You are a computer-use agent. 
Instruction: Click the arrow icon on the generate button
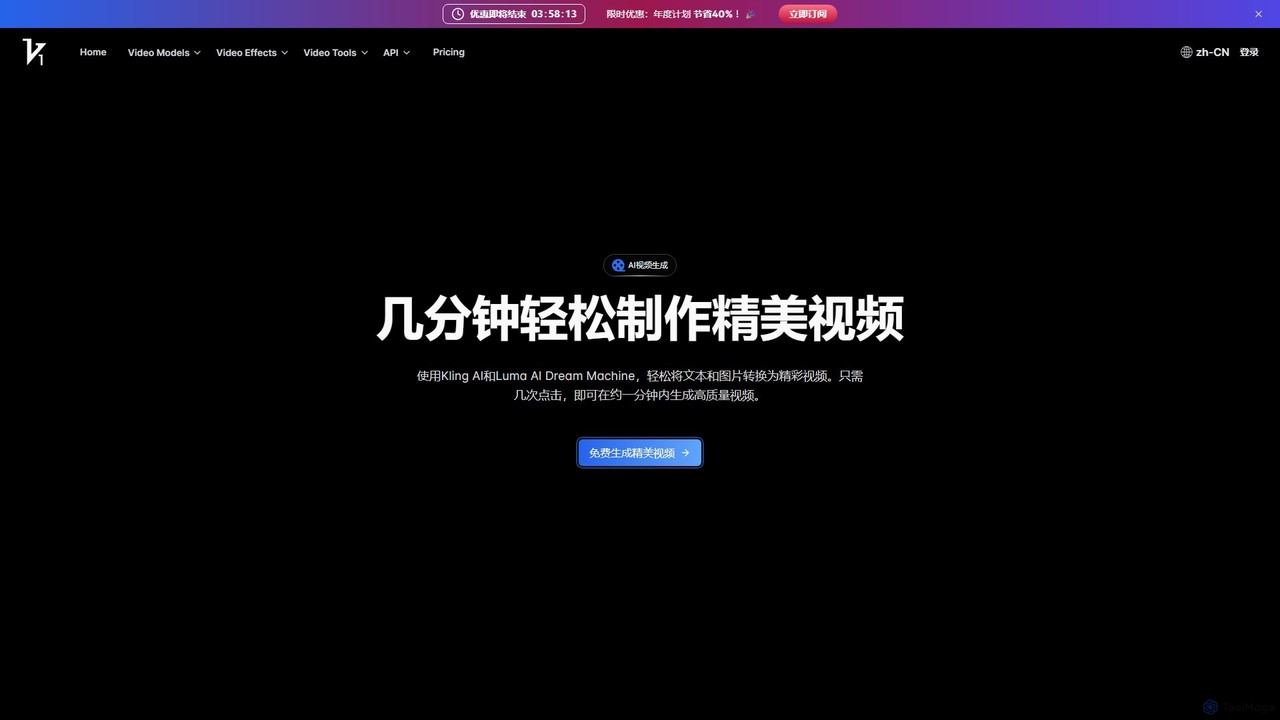685,453
